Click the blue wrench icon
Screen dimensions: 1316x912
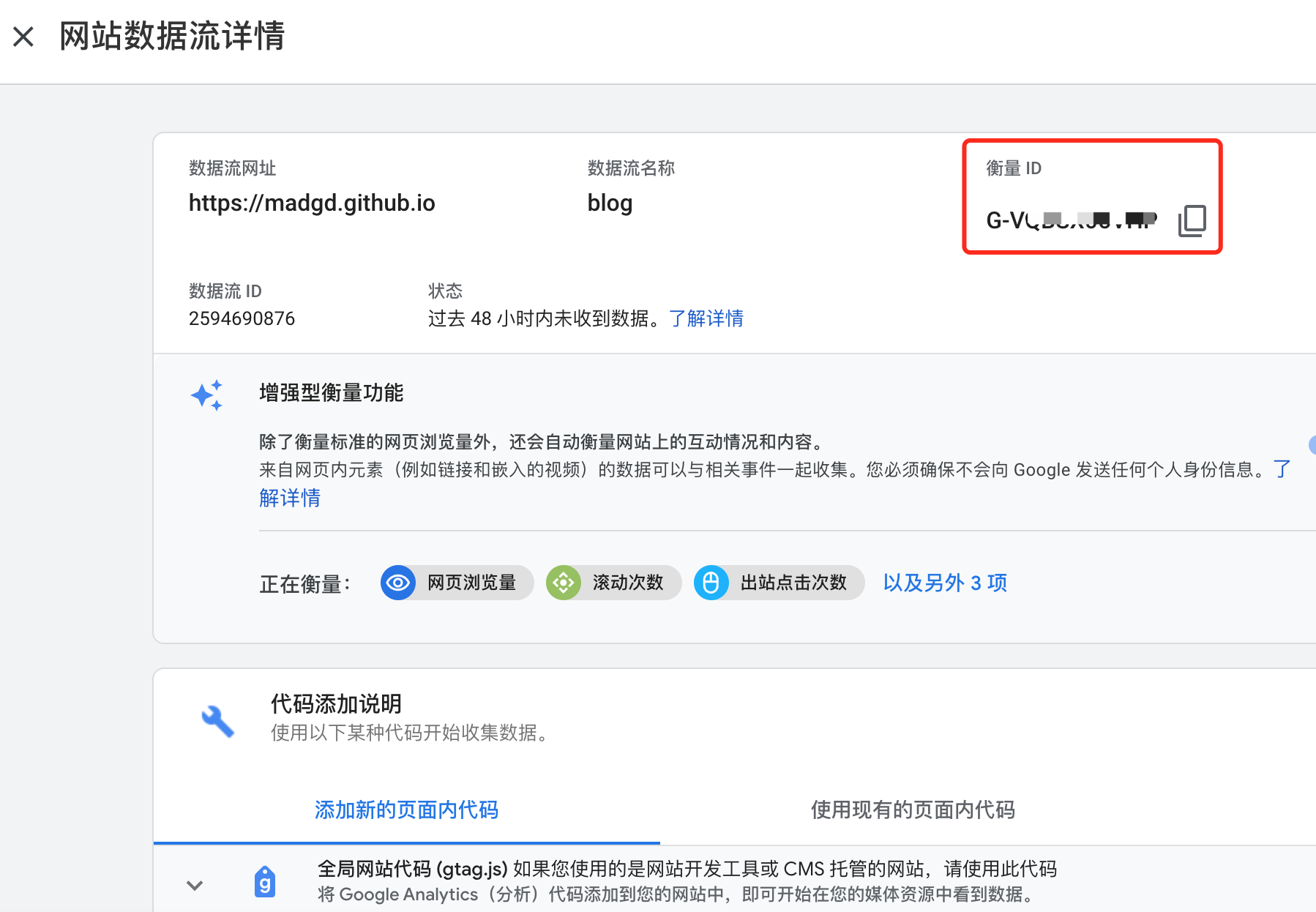pyautogui.click(x=217, y=721)
